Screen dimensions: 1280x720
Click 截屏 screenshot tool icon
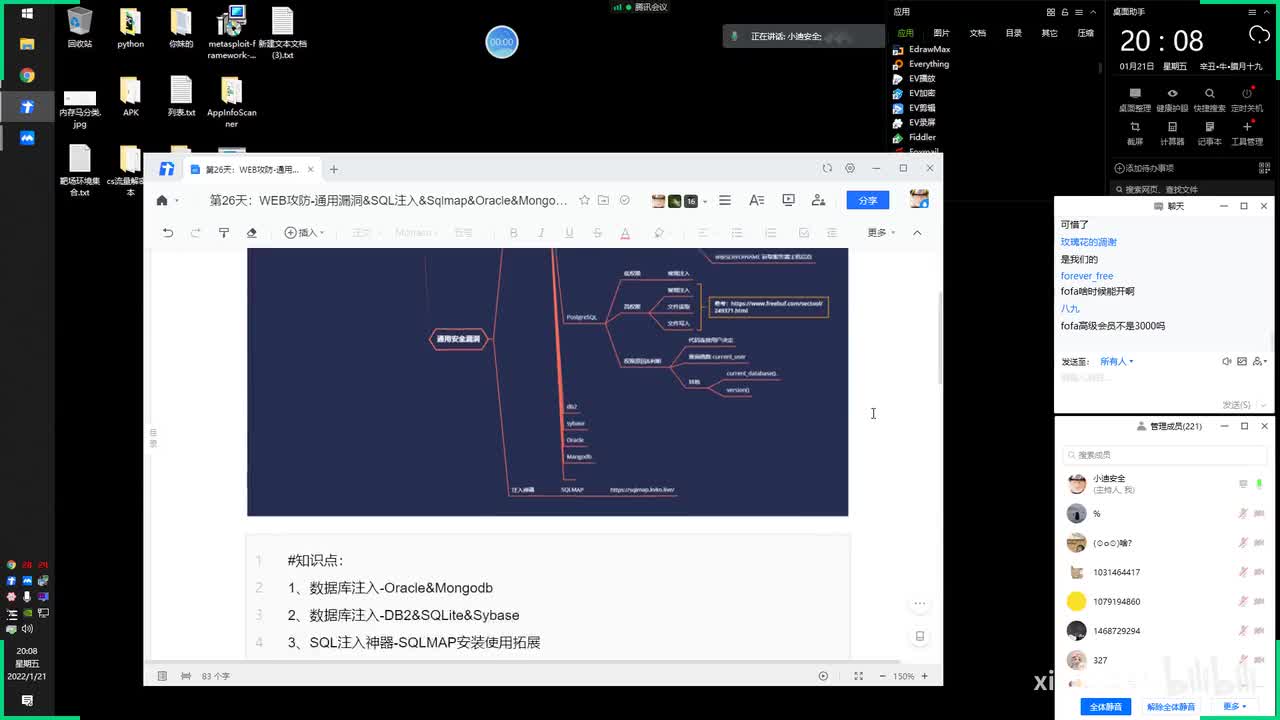[x=1135, y=133]
